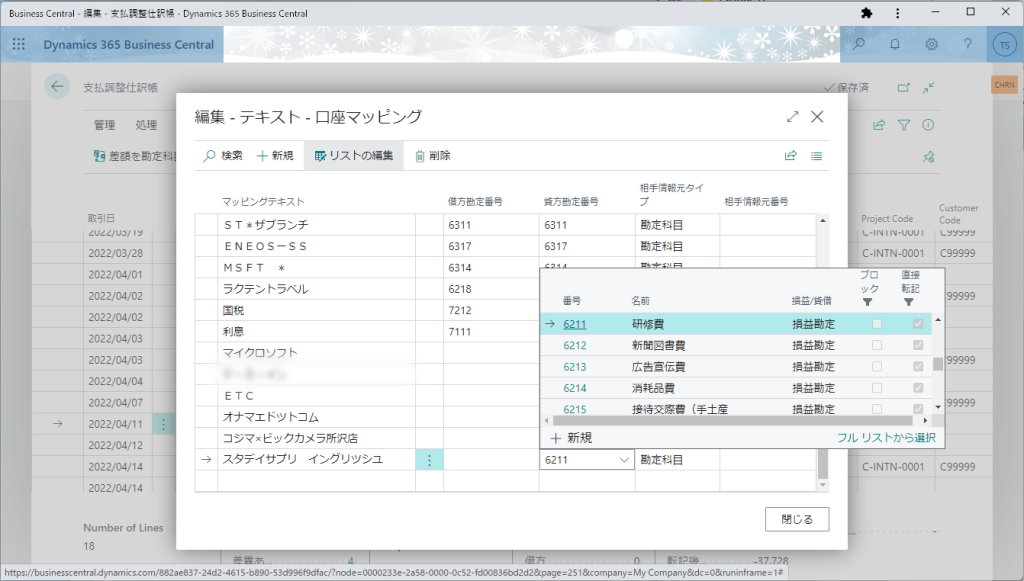The image size is (1024, 581).
Task: Open the TS user account avatar
Action: click(1004, 45)
